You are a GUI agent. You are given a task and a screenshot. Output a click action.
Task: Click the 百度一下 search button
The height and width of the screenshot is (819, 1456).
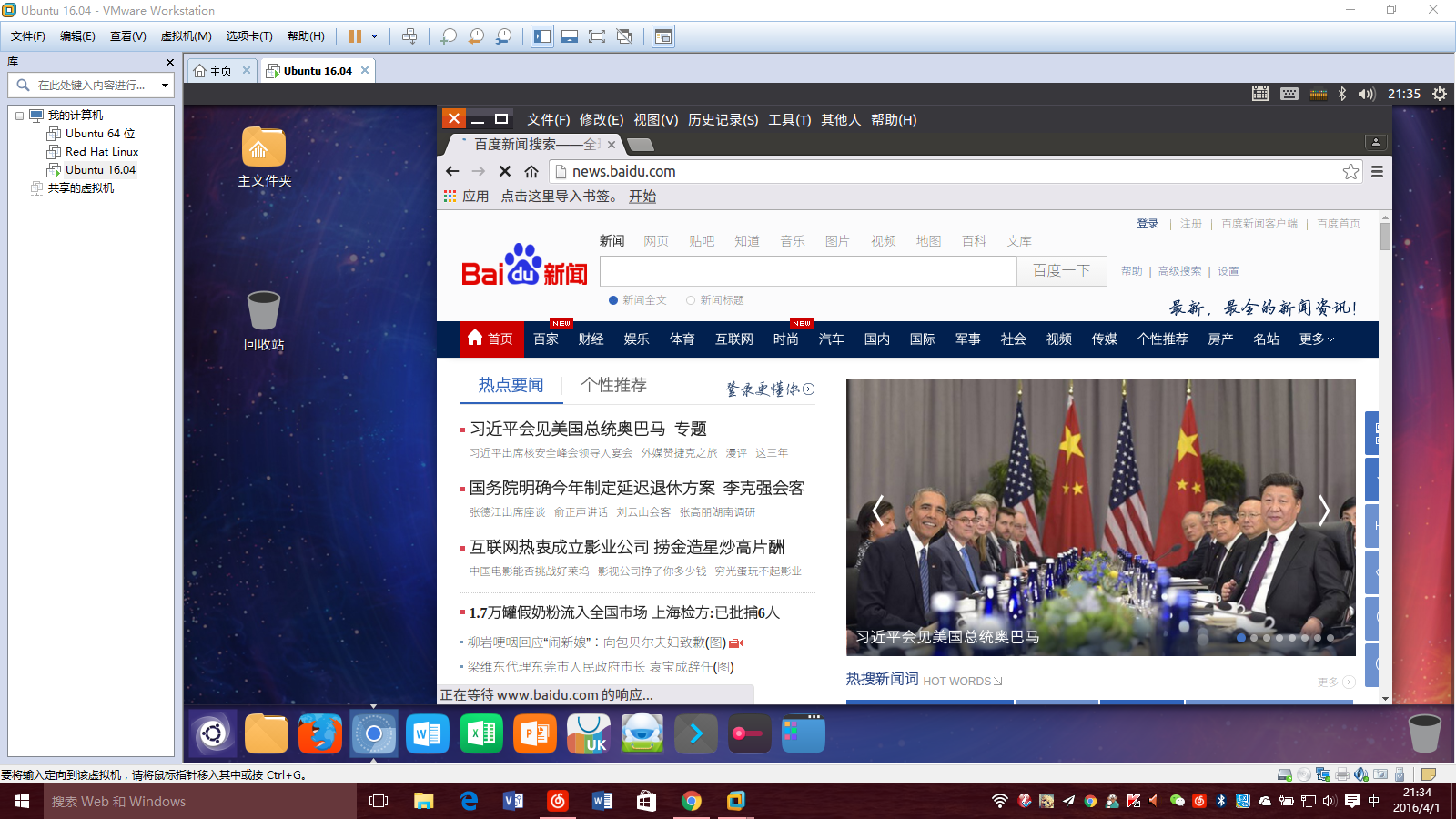pyautogui.click(x=1061, y=270)
